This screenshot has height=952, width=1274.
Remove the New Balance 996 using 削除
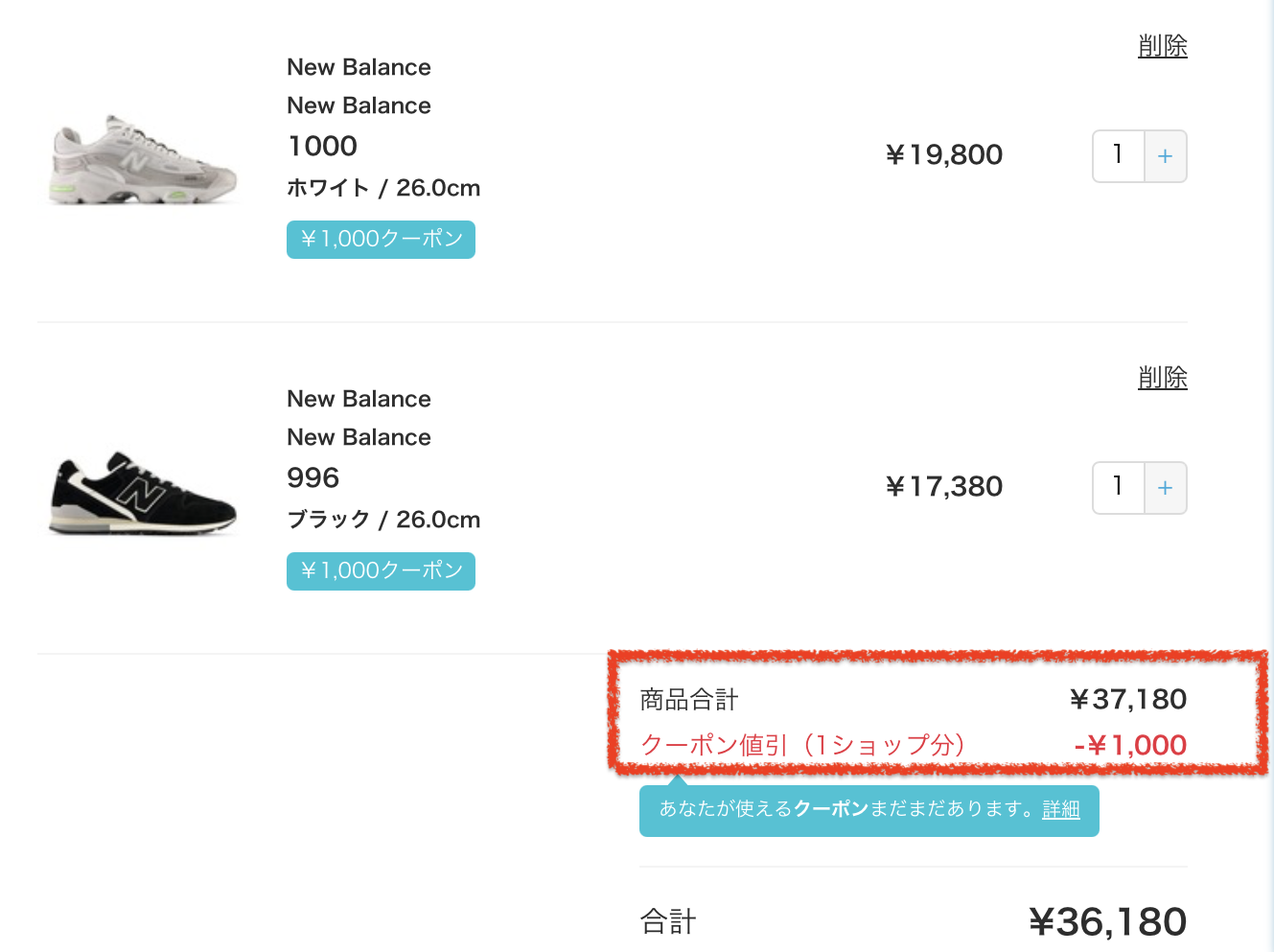pyautogui.click(x=1162, y=378)
